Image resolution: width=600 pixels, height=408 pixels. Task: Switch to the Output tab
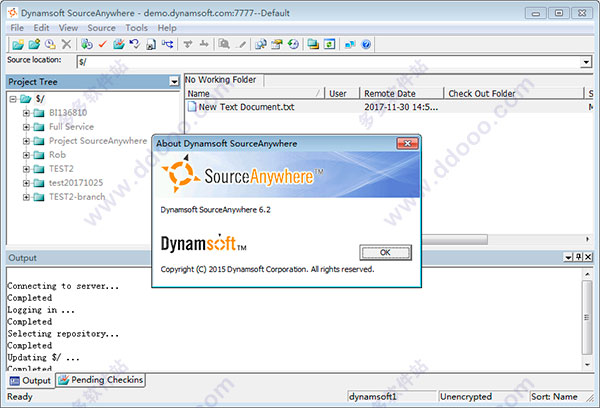click(x=31, y=380)
